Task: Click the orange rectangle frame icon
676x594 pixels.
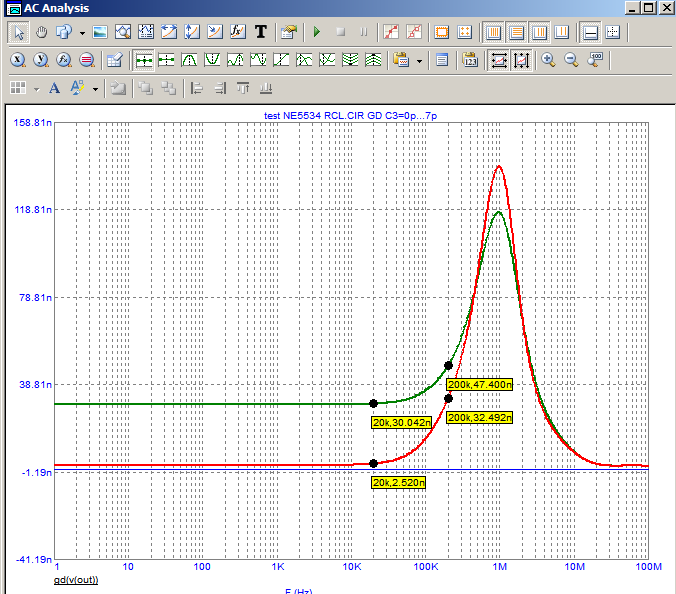Action: [x=441, y=32]
